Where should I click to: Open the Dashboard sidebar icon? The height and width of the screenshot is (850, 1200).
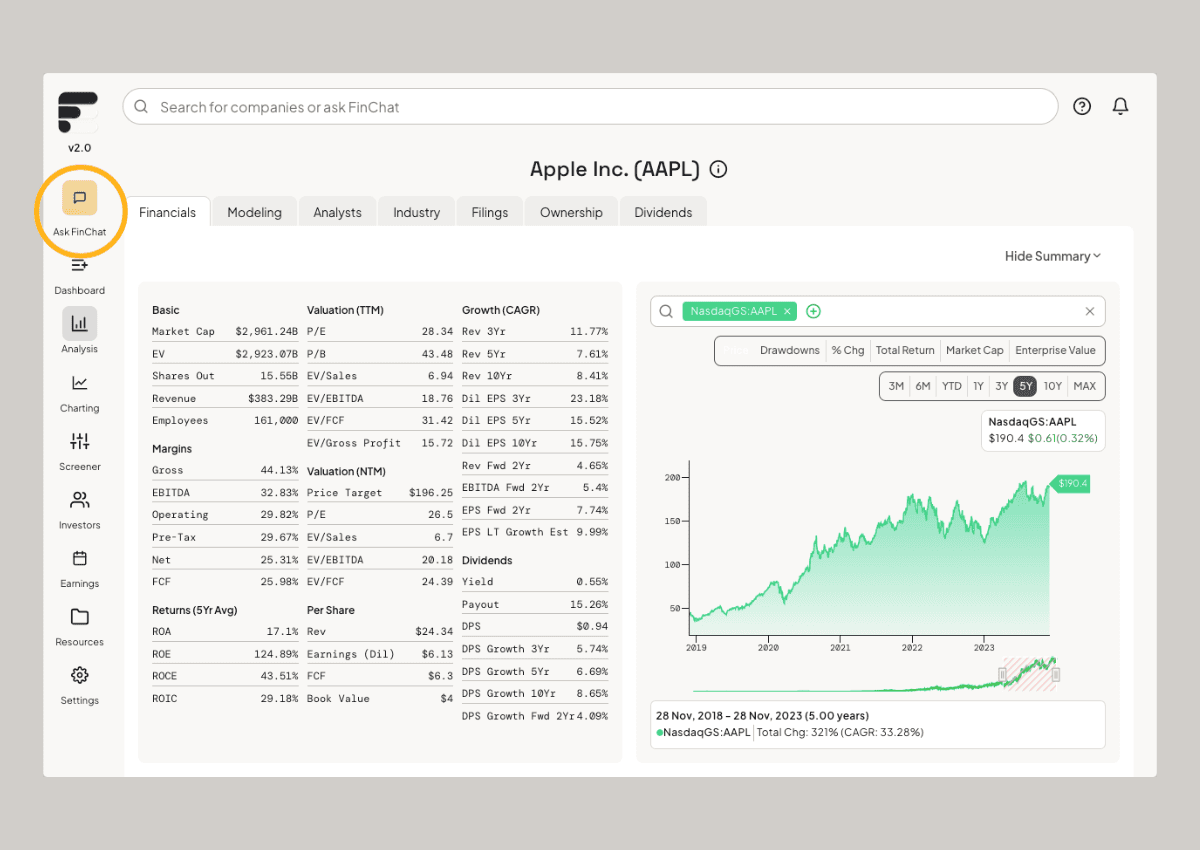tap(79, 265)
